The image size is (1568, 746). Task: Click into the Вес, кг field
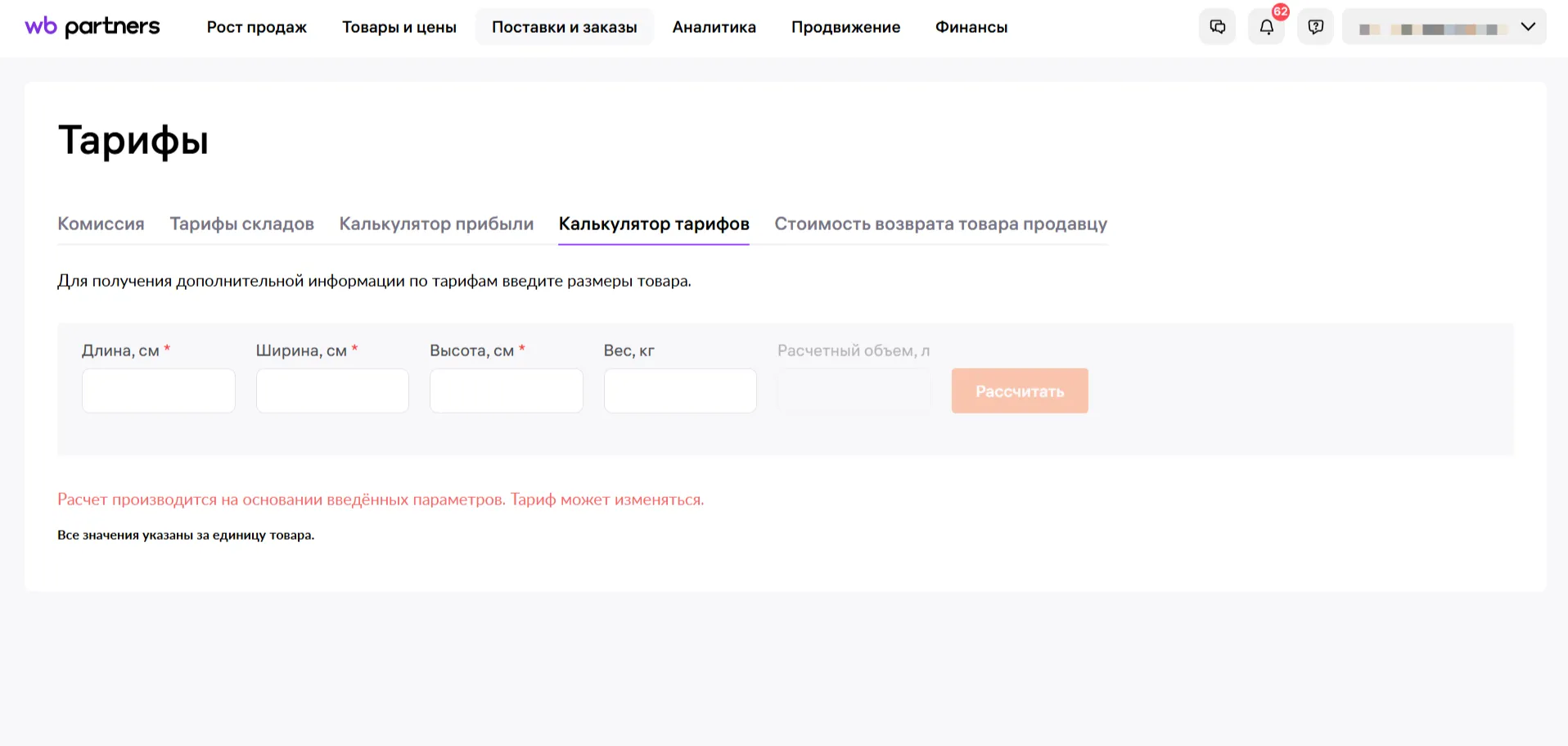coord(680,391)
